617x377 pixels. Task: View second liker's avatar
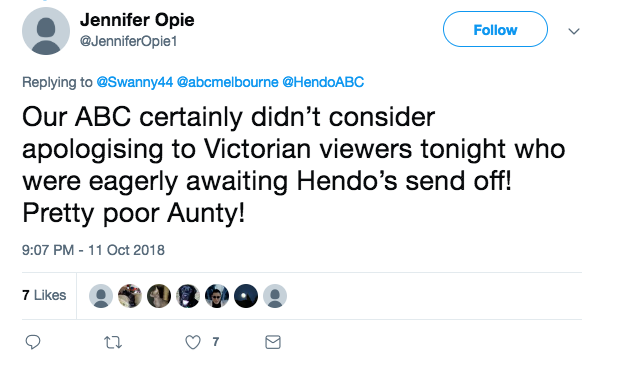tap(130, 296)
